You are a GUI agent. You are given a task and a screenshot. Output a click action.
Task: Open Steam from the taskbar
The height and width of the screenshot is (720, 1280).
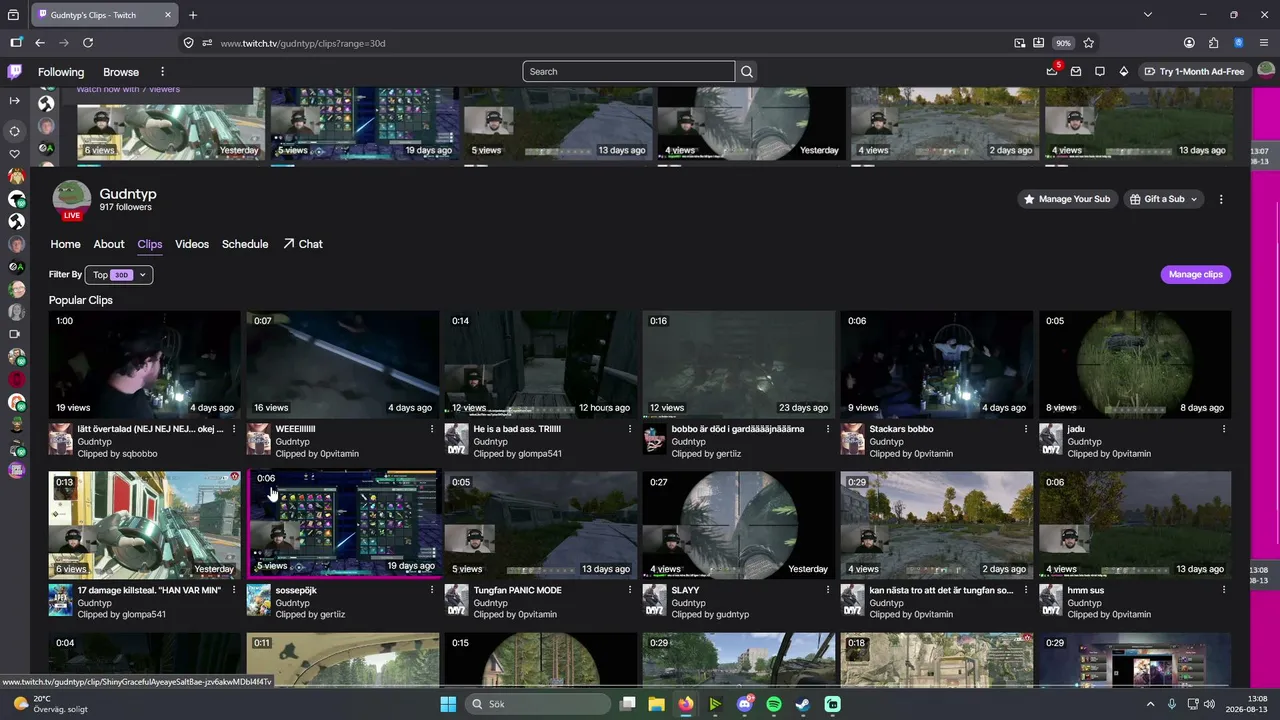pos(803,704)
